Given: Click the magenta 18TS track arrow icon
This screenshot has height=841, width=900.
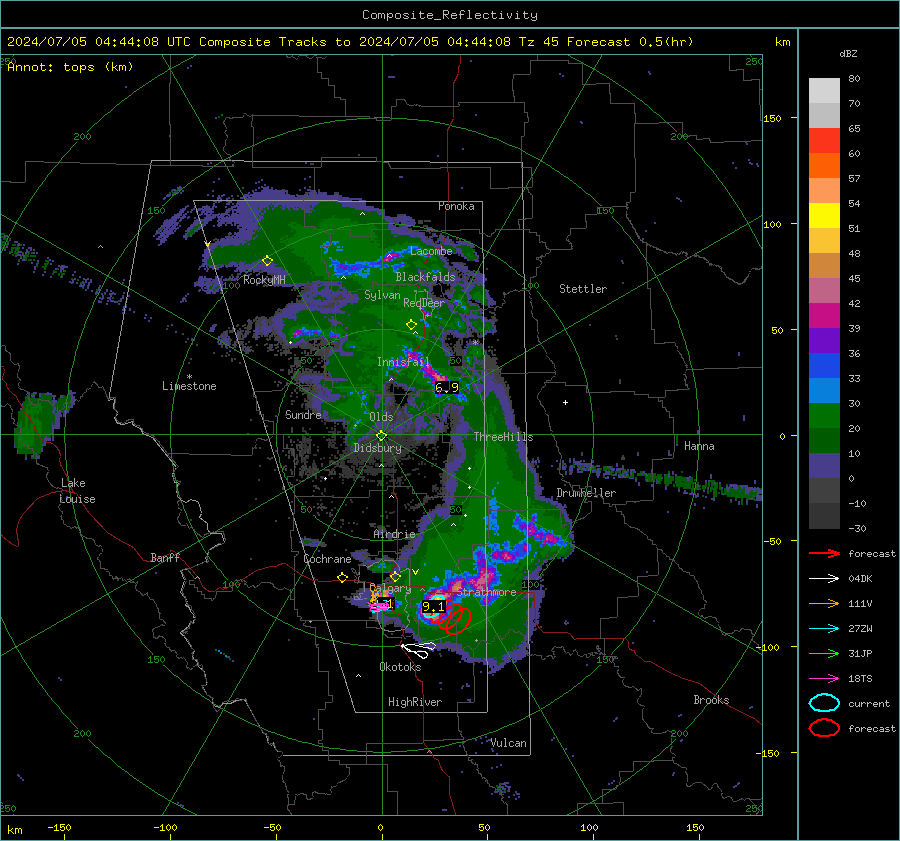Looking at the screenshot, I should 824,679.
